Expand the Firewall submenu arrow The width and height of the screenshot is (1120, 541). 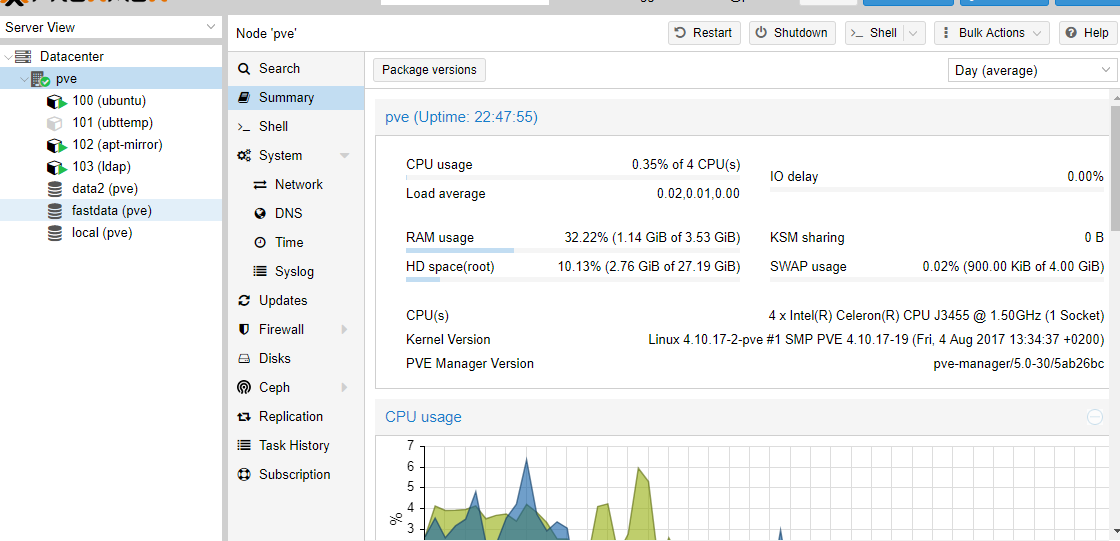click(344, 329)
